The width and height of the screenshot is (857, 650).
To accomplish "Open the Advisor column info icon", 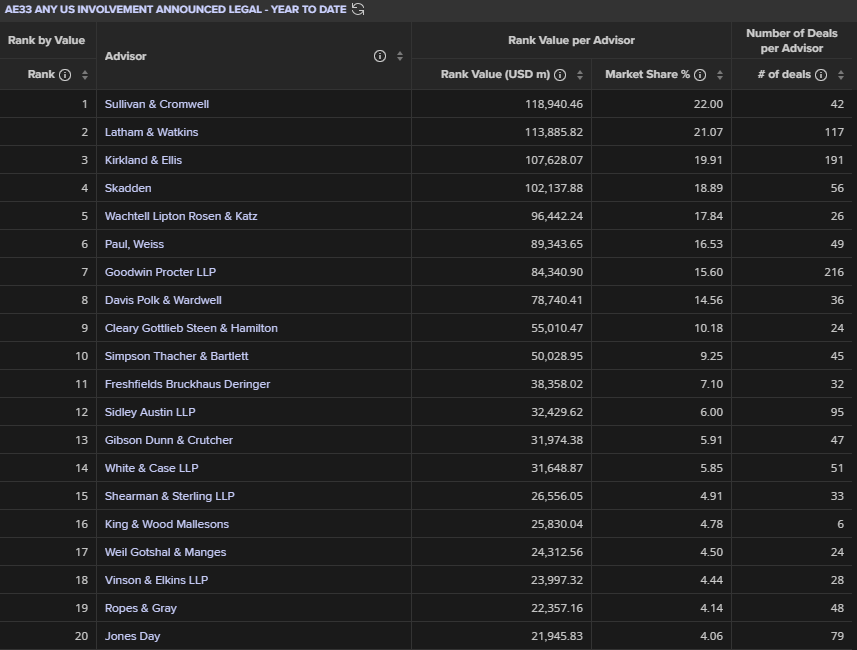I will coord(380,56).
